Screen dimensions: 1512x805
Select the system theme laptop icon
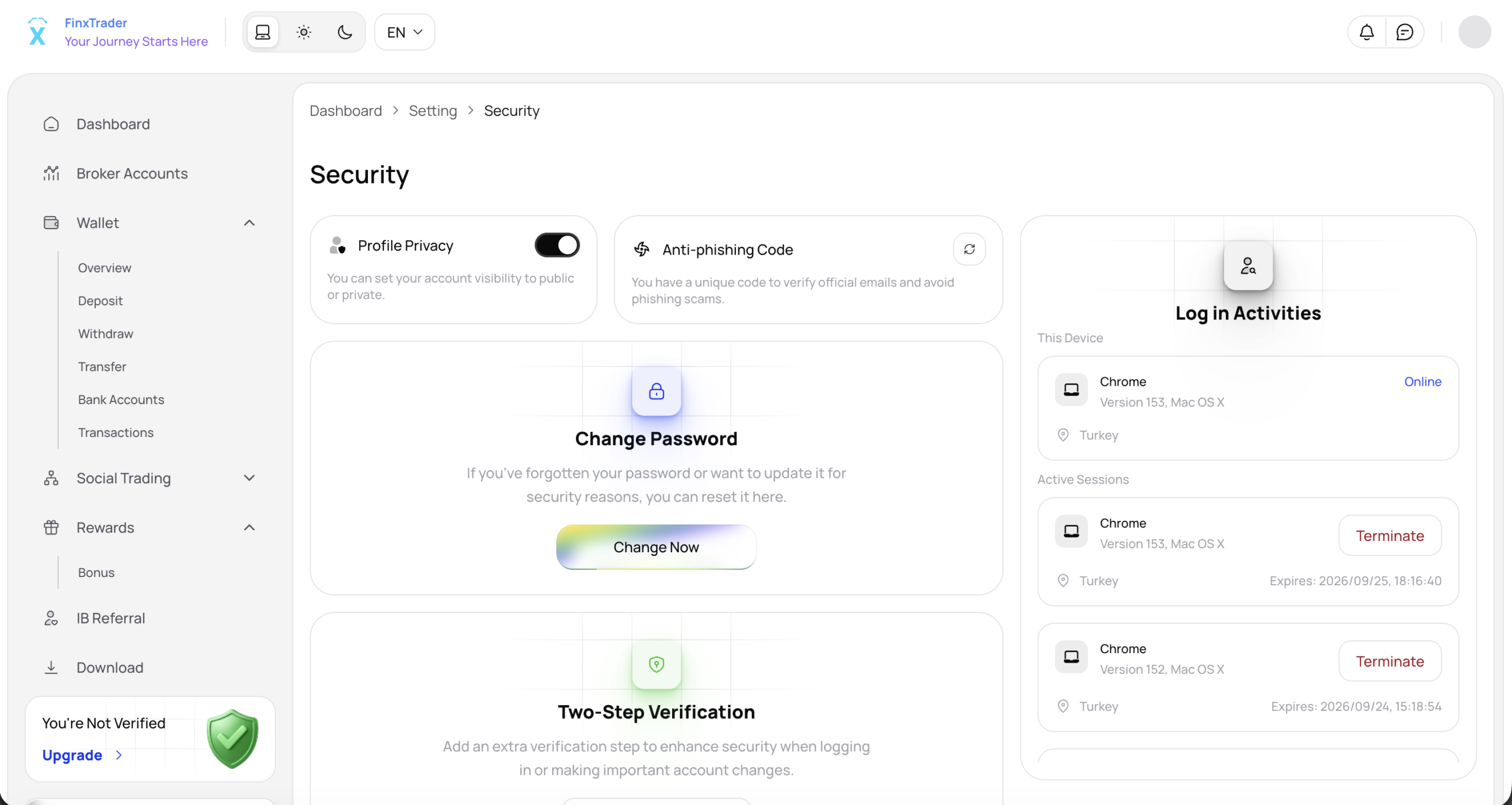point(263,32)
